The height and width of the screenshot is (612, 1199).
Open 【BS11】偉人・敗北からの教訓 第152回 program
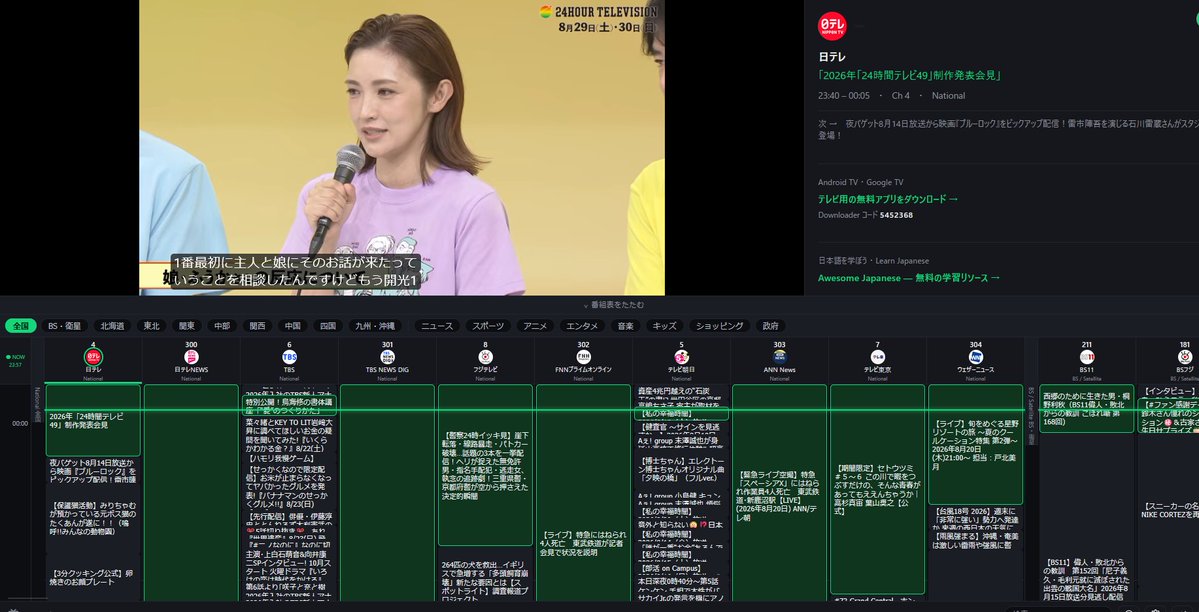tap(1087, 580)
